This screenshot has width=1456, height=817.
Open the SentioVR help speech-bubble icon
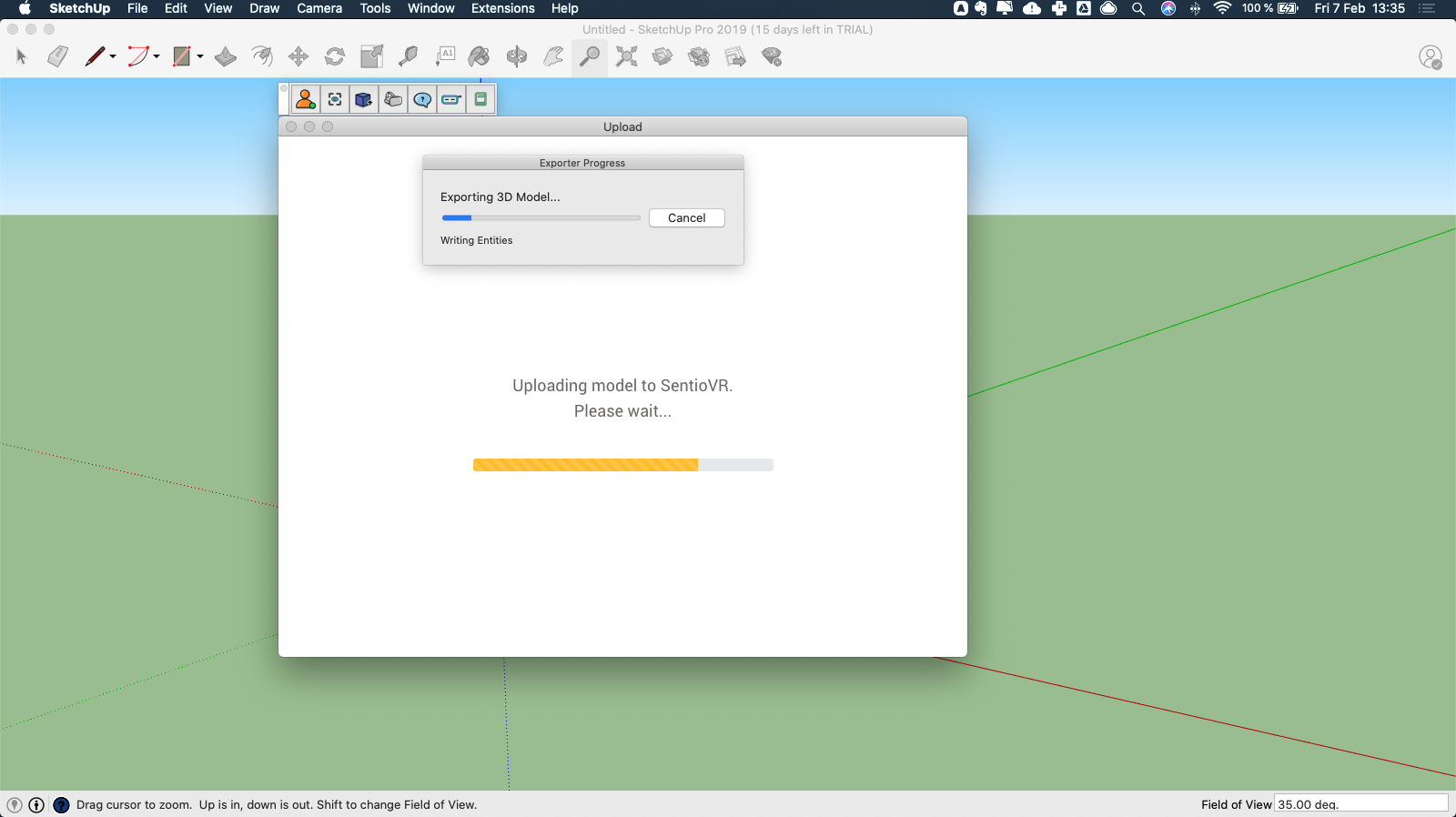tap(422, 99)
